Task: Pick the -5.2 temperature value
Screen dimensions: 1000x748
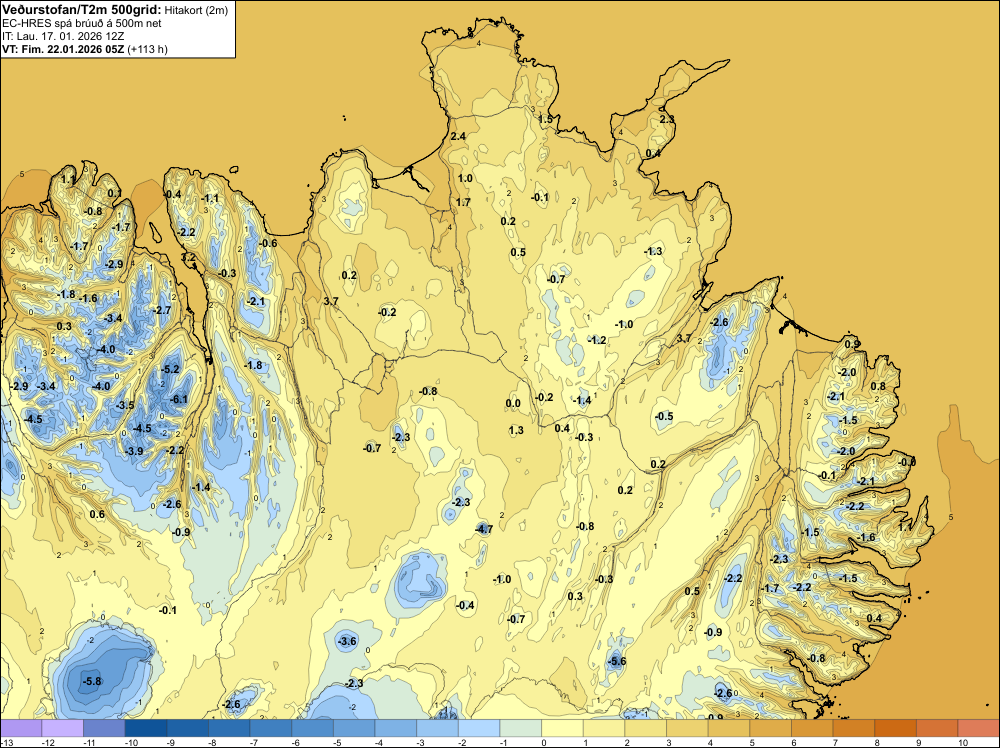Action: 170,369
